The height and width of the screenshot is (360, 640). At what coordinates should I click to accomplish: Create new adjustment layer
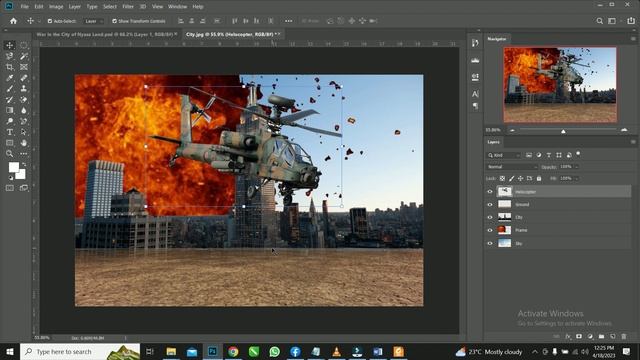590,337
